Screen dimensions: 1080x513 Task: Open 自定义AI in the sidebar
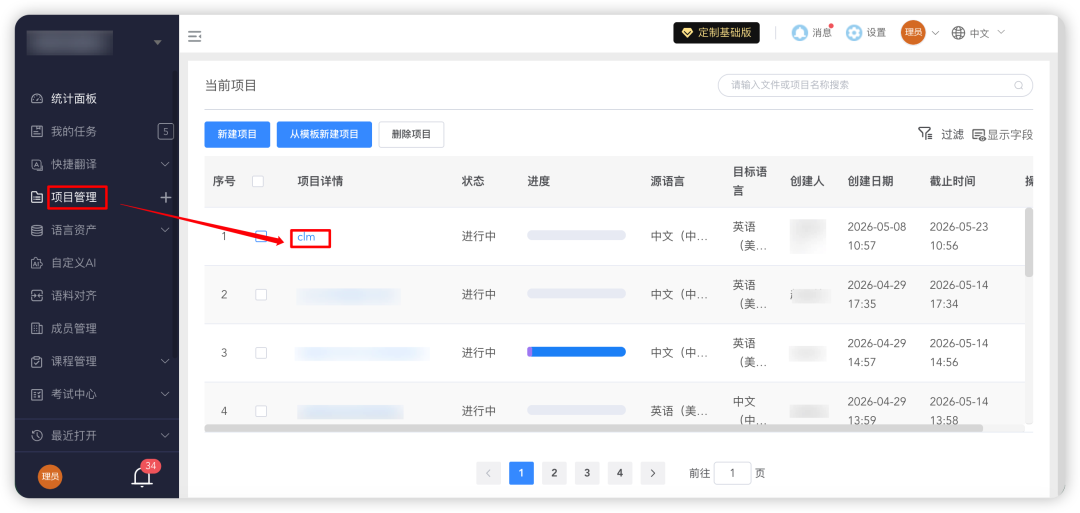(73, 262)
